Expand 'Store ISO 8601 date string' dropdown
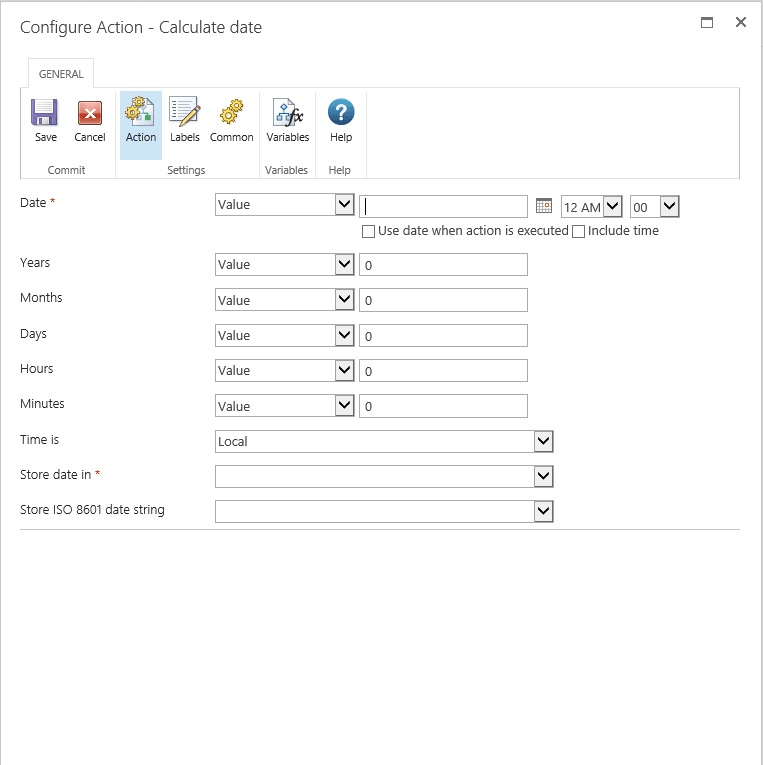 click(543, 512)
